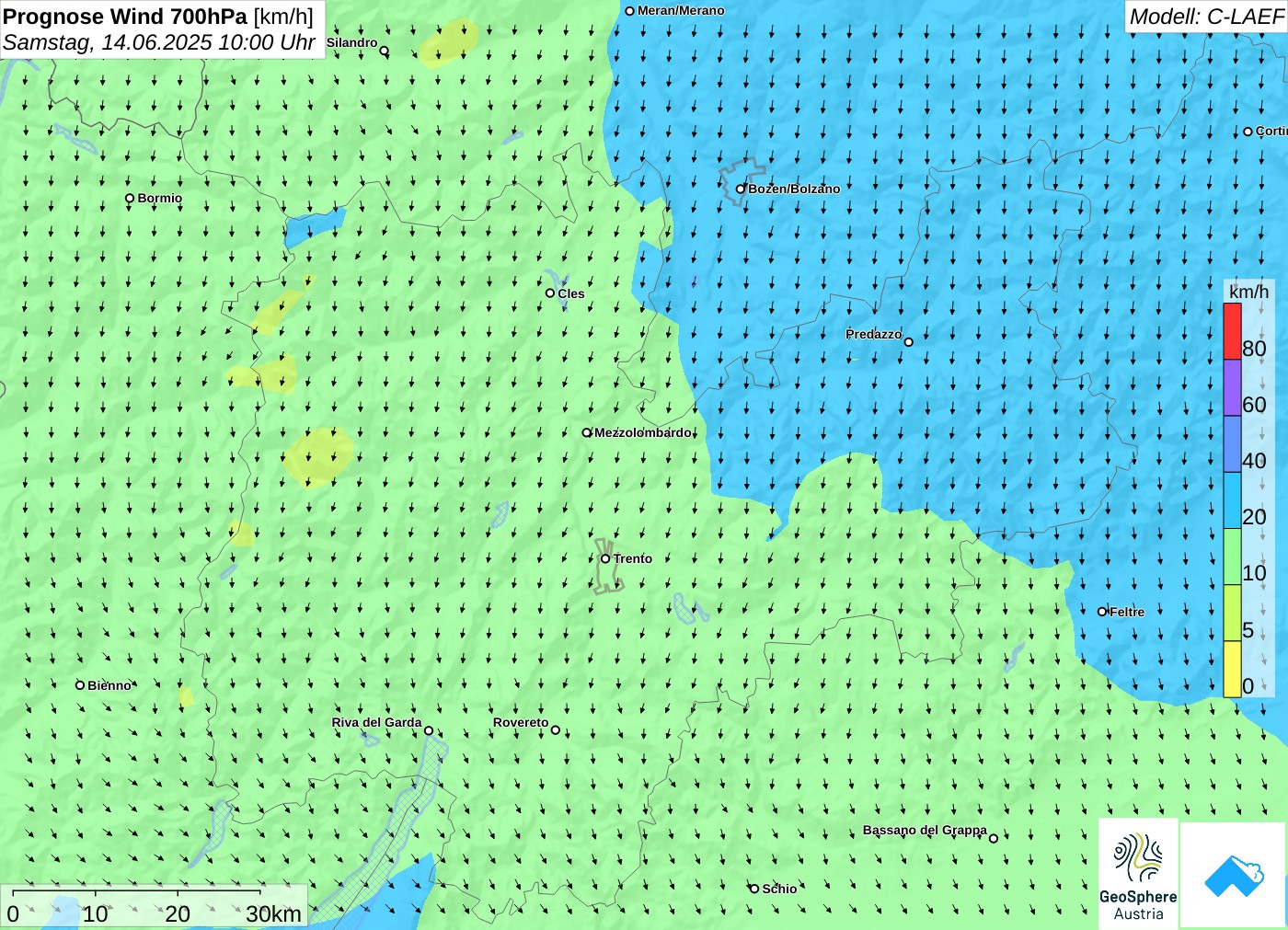Viewport: 1288px width, 930px height.
Task: Click the 30km scale bar label
Action: click(x=273, y=913)
